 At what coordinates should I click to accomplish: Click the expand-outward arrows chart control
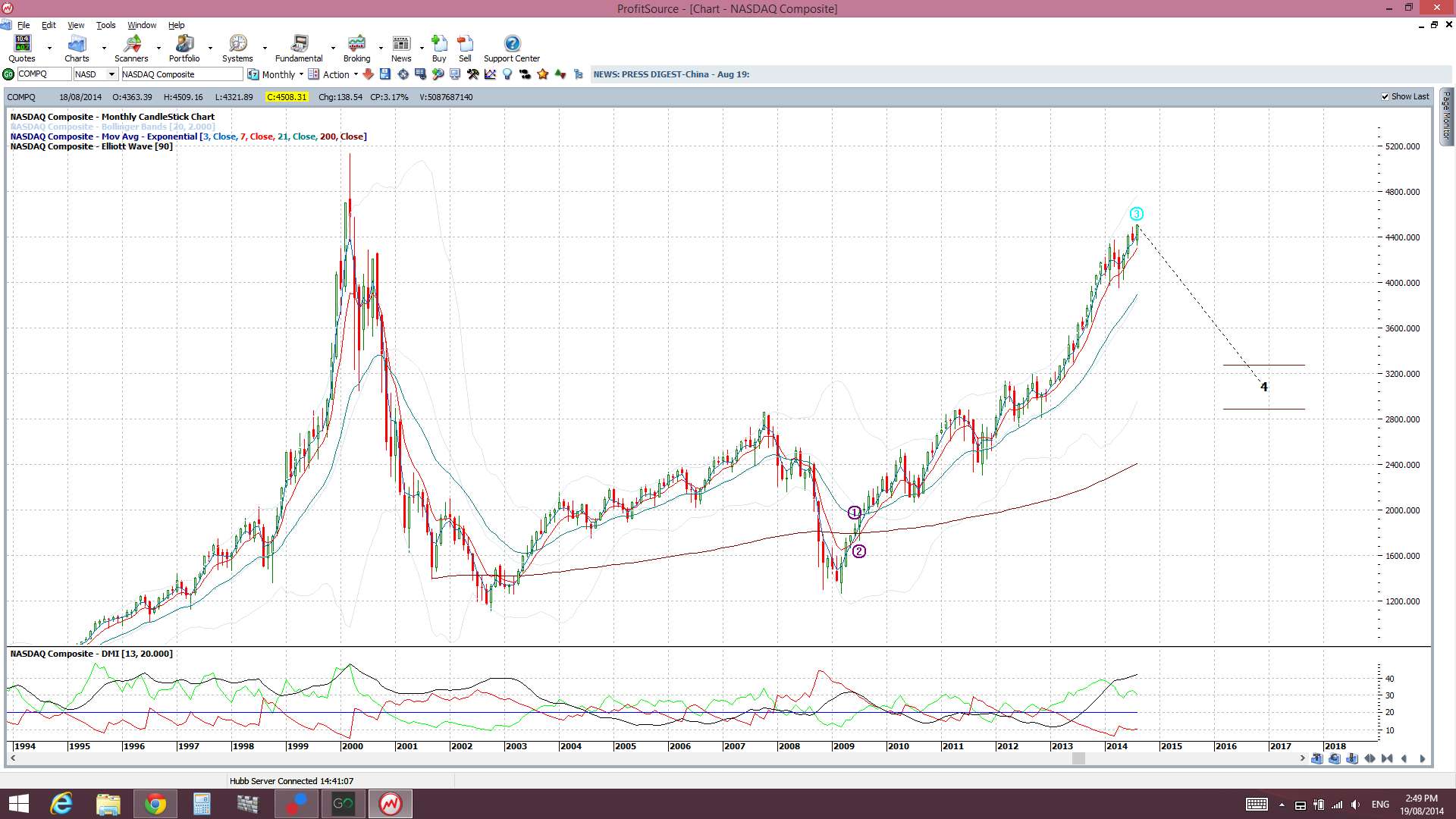(1370, 758)
